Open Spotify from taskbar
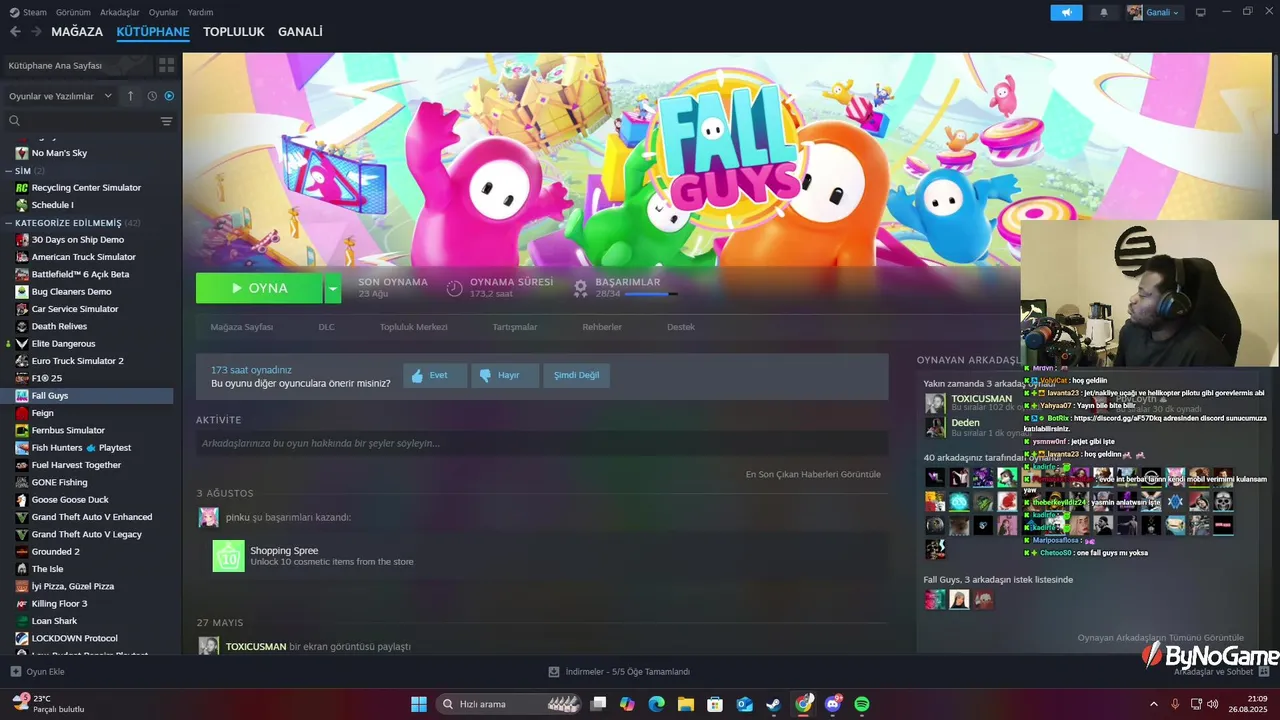The width and height of the screenshot is (1280, 720). 862,704
